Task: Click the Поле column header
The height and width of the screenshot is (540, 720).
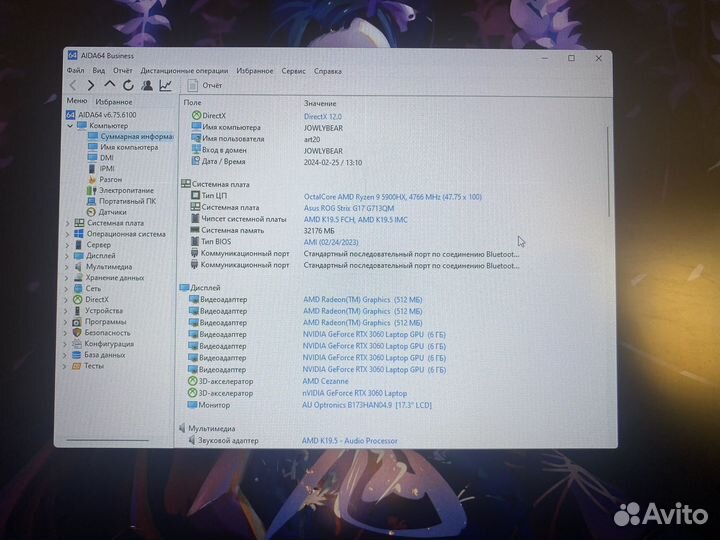Action: coord(192,102)
